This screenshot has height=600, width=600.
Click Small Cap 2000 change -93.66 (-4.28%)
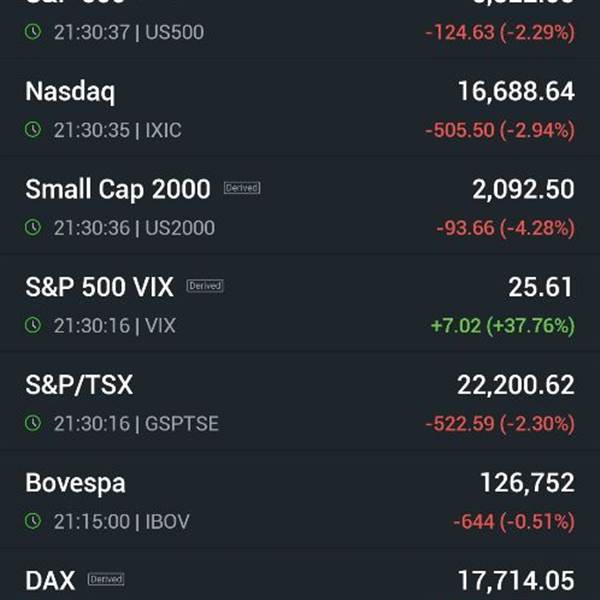(x=505, y=228)
